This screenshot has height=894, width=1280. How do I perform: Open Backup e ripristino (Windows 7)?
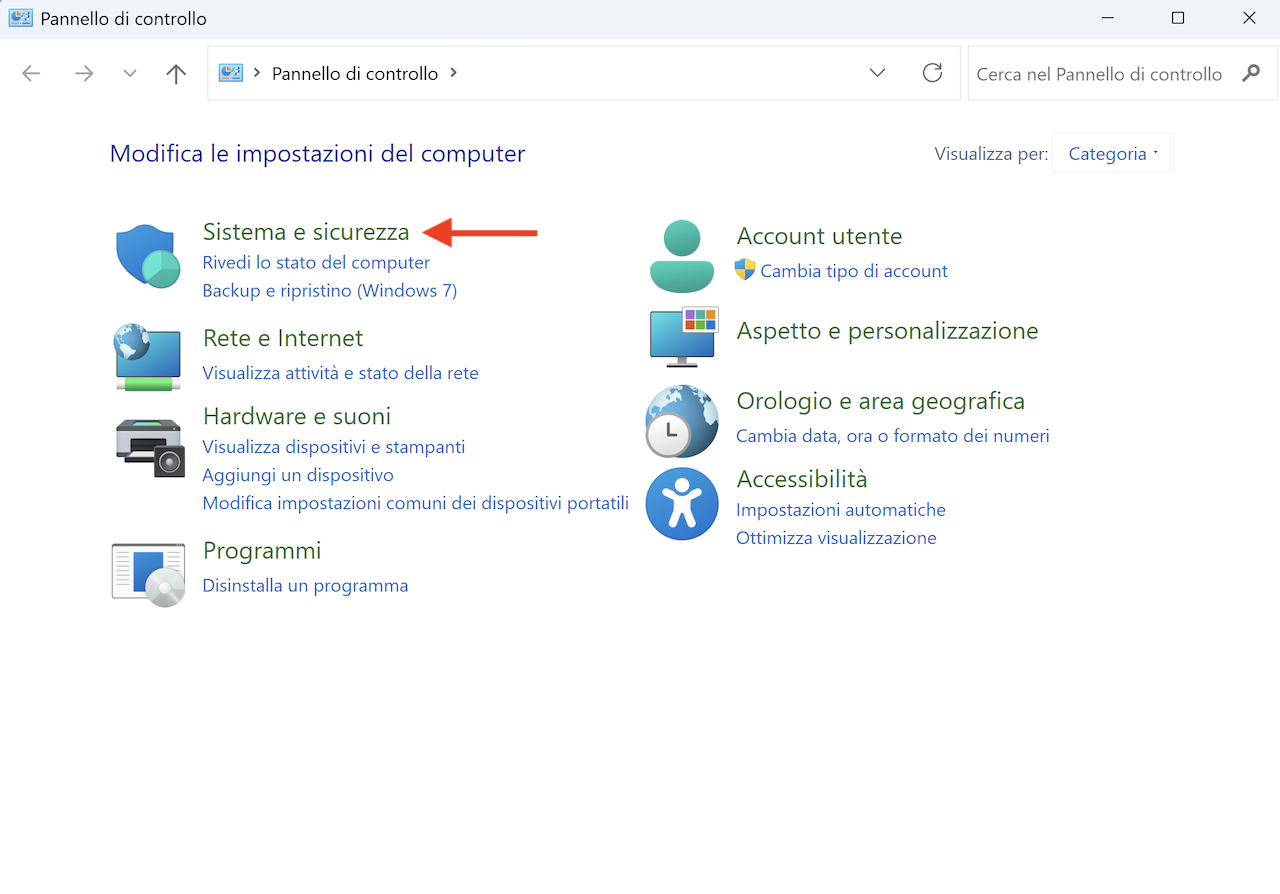[x=329, y=290]
